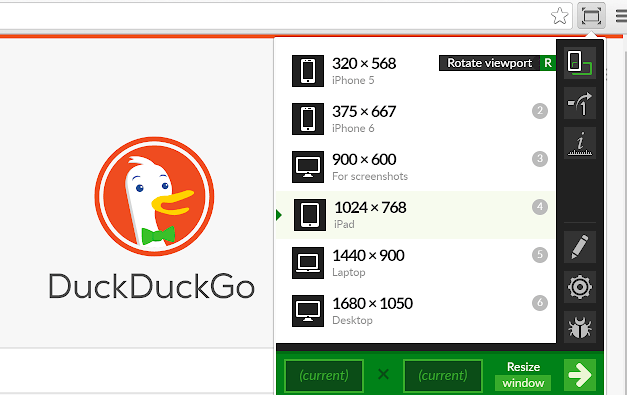This screenshot has width=627, height=395.
Task: Click the For screenshots monitor icon
Action: (308, 167)
